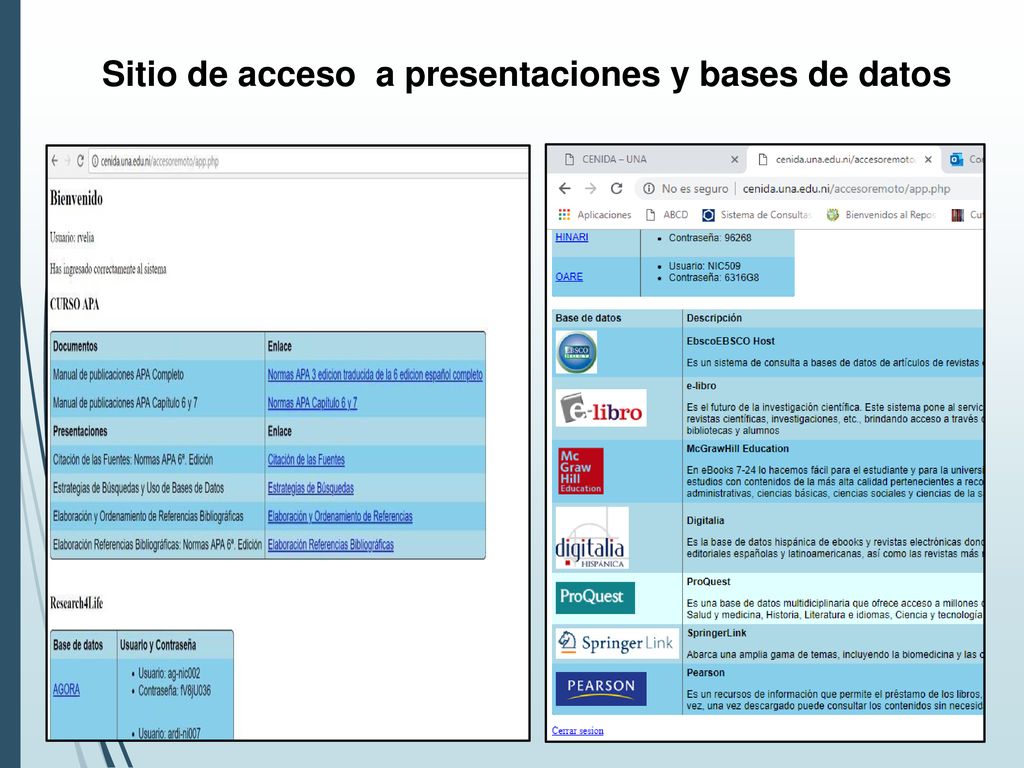Open Normas APA Capitulo 6 y 7 link
The image size is (1024, 768).
pos(312,403)
